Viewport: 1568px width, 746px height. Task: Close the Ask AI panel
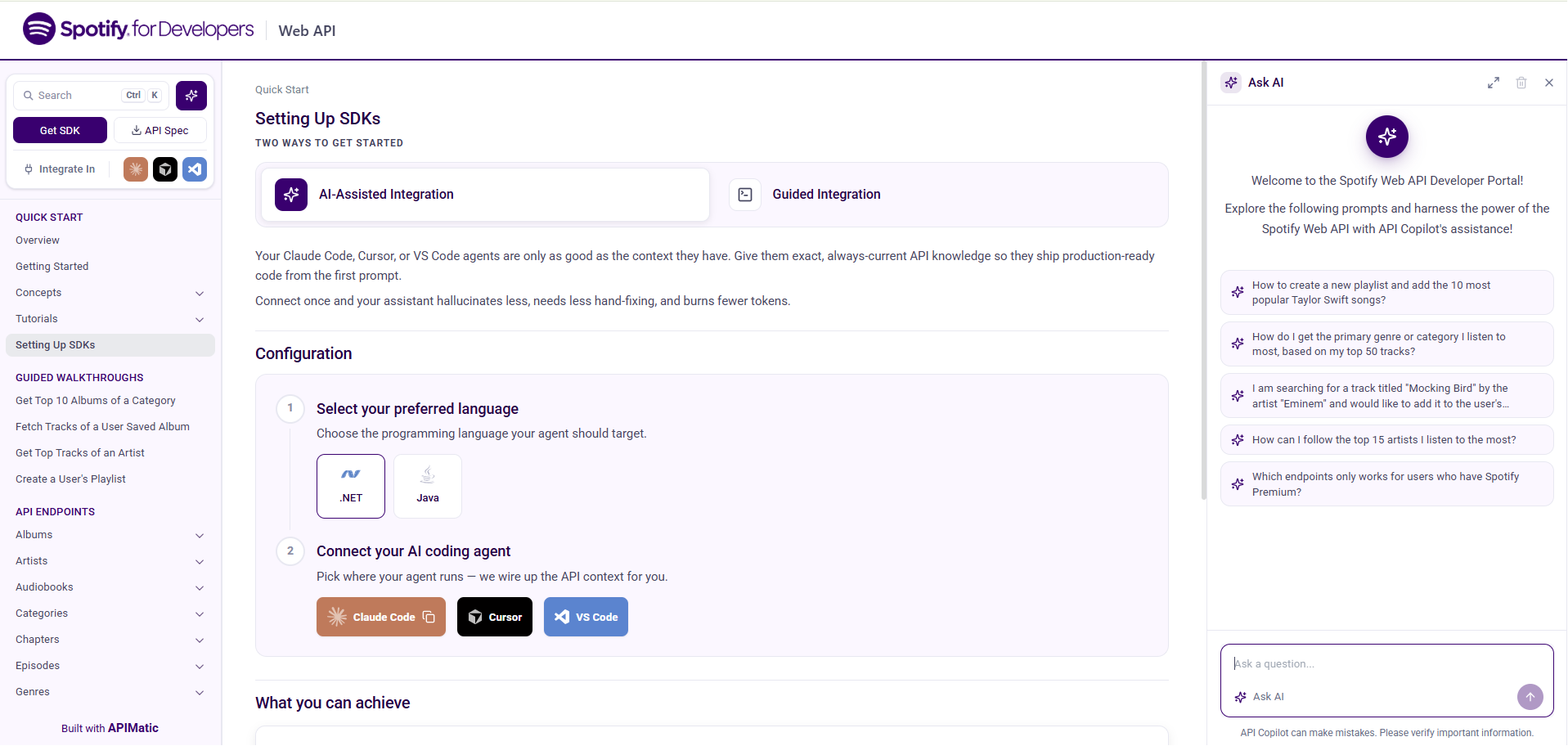click(x=1549, y=83)
